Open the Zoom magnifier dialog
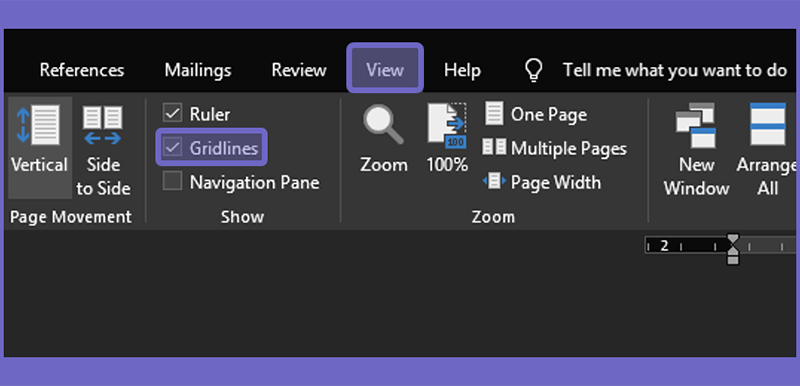Image resolution: width=800 pixels, height=386 pixels. 383,125
